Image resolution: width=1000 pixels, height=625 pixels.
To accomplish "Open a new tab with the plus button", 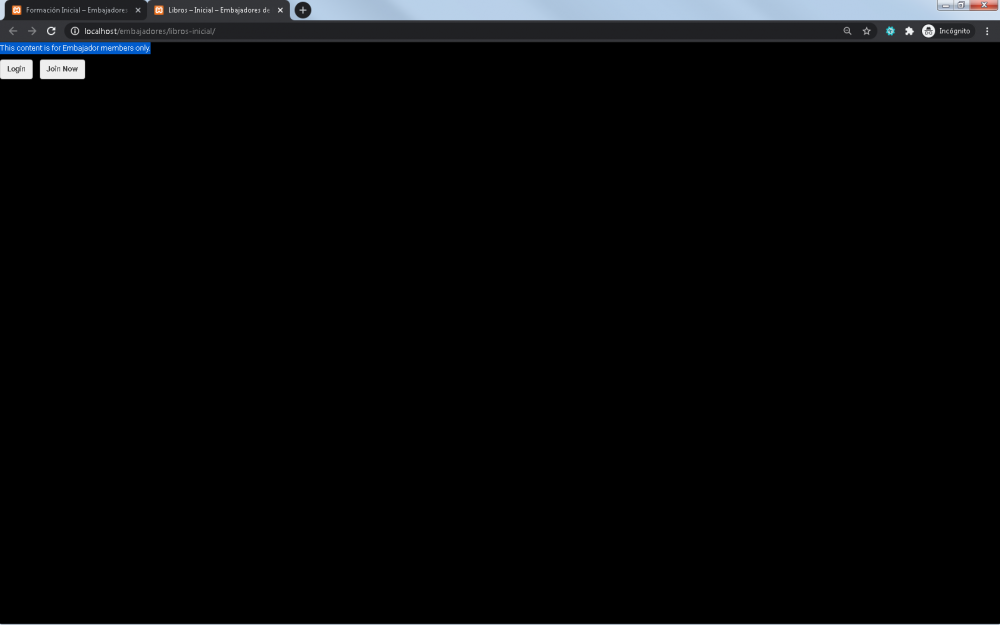I will tap(303, 10).
